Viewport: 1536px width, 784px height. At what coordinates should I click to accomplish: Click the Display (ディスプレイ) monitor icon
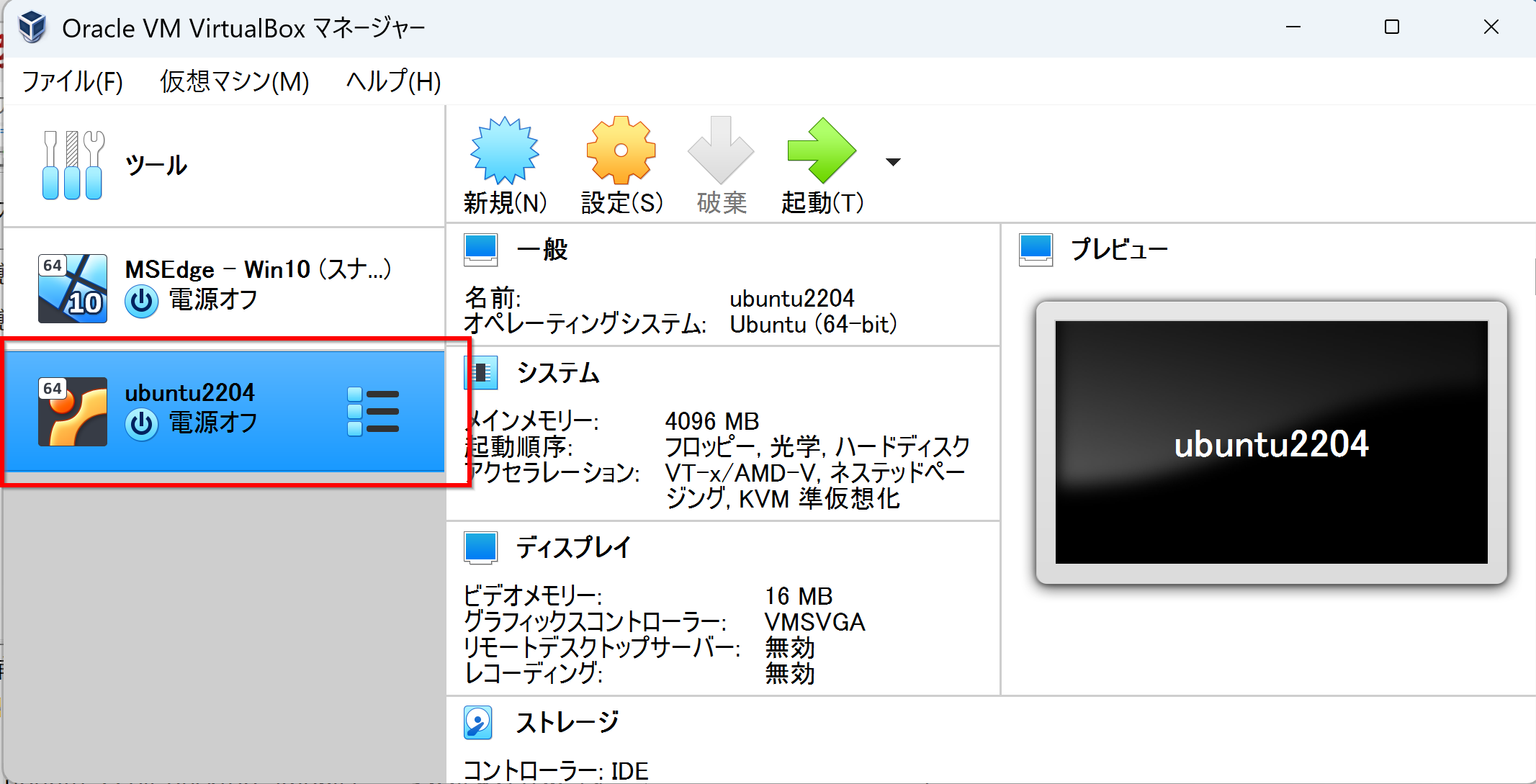[x=481, y=548]
